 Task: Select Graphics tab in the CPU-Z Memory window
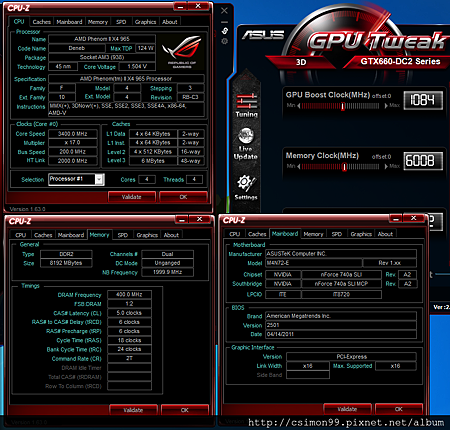[147, 235]
